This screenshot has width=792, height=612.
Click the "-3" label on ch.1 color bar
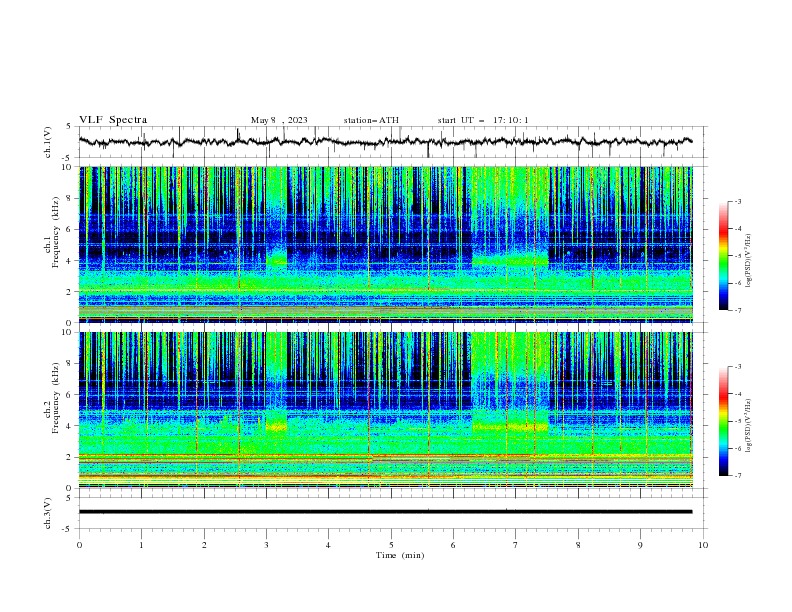pos(738,201)
